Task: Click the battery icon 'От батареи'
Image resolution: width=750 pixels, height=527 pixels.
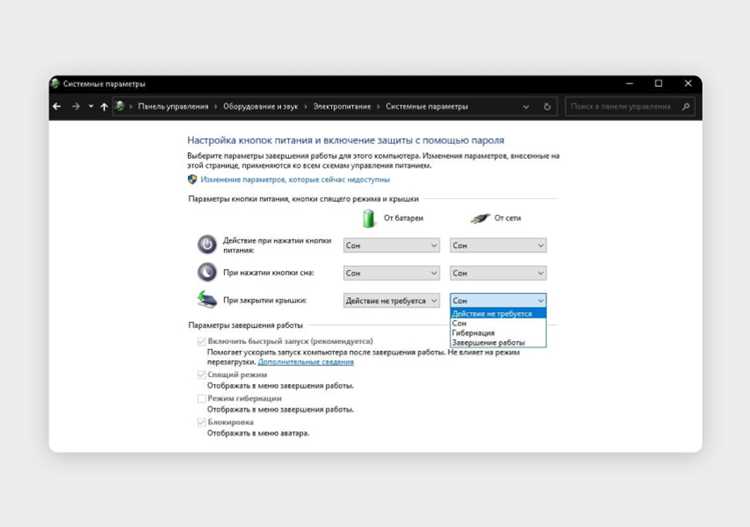Action: click(x=369, y=218)
